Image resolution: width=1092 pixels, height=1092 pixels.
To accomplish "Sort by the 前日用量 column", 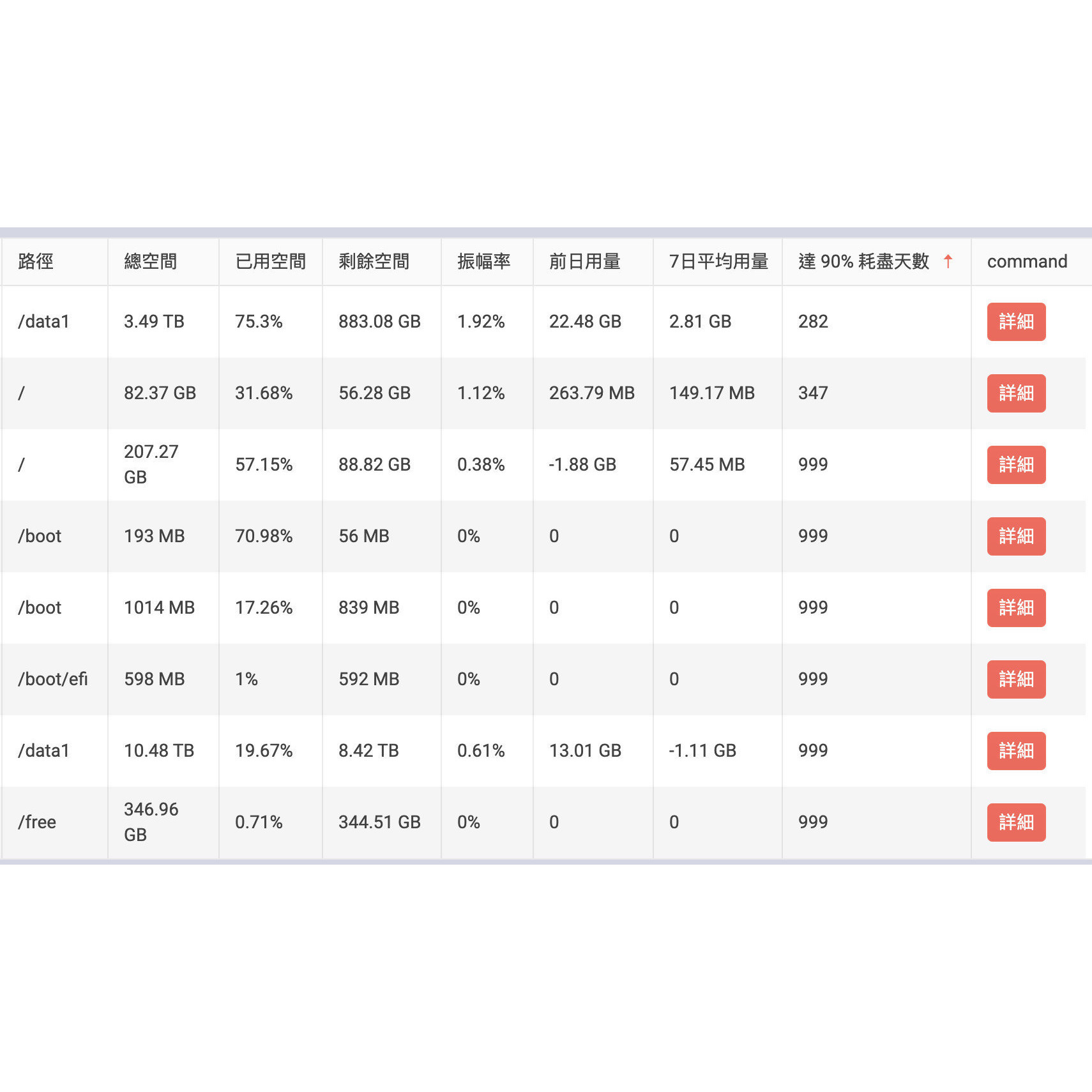I will (x=586, y=261).
